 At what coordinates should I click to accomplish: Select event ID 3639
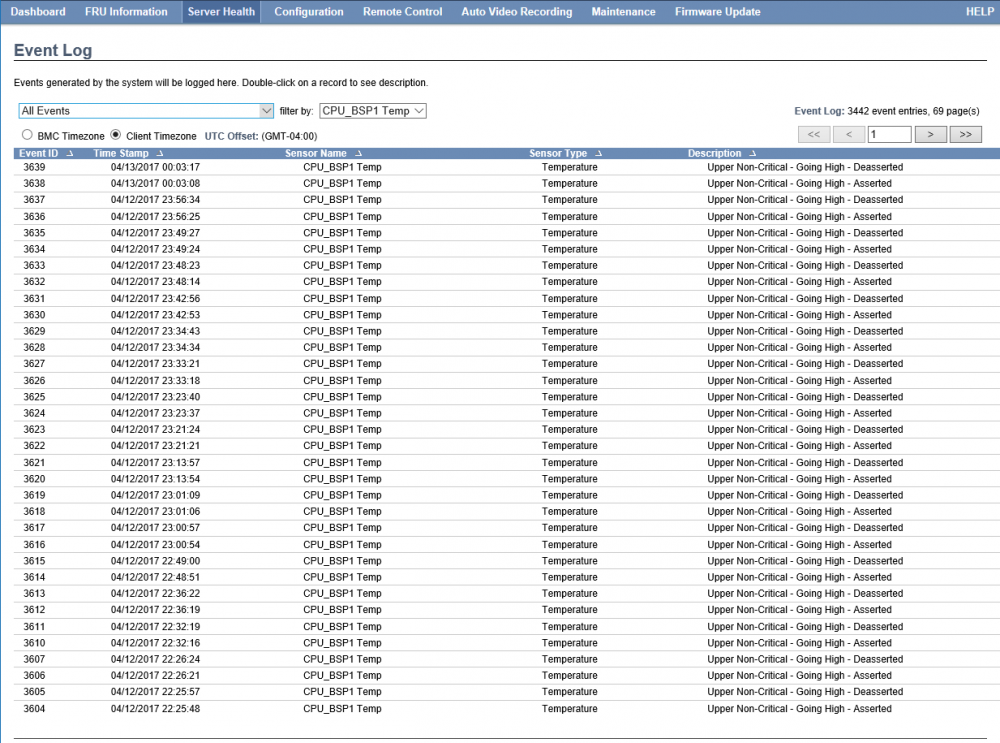34,167
